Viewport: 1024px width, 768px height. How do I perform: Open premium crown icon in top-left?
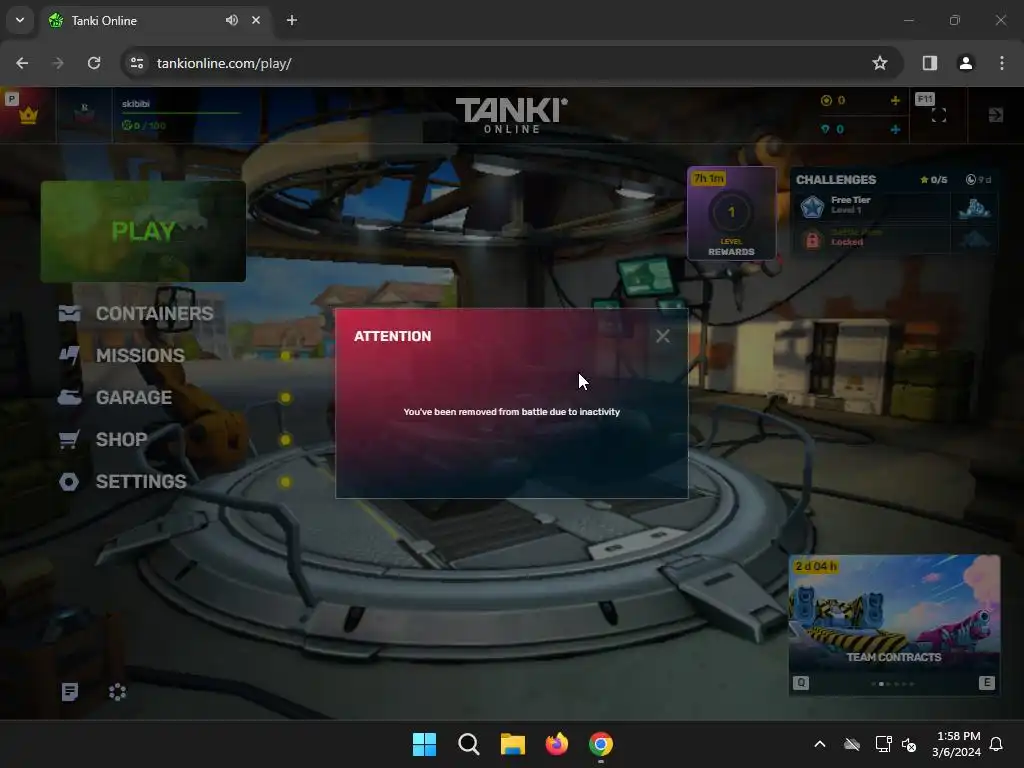click(x=28, y=116)
